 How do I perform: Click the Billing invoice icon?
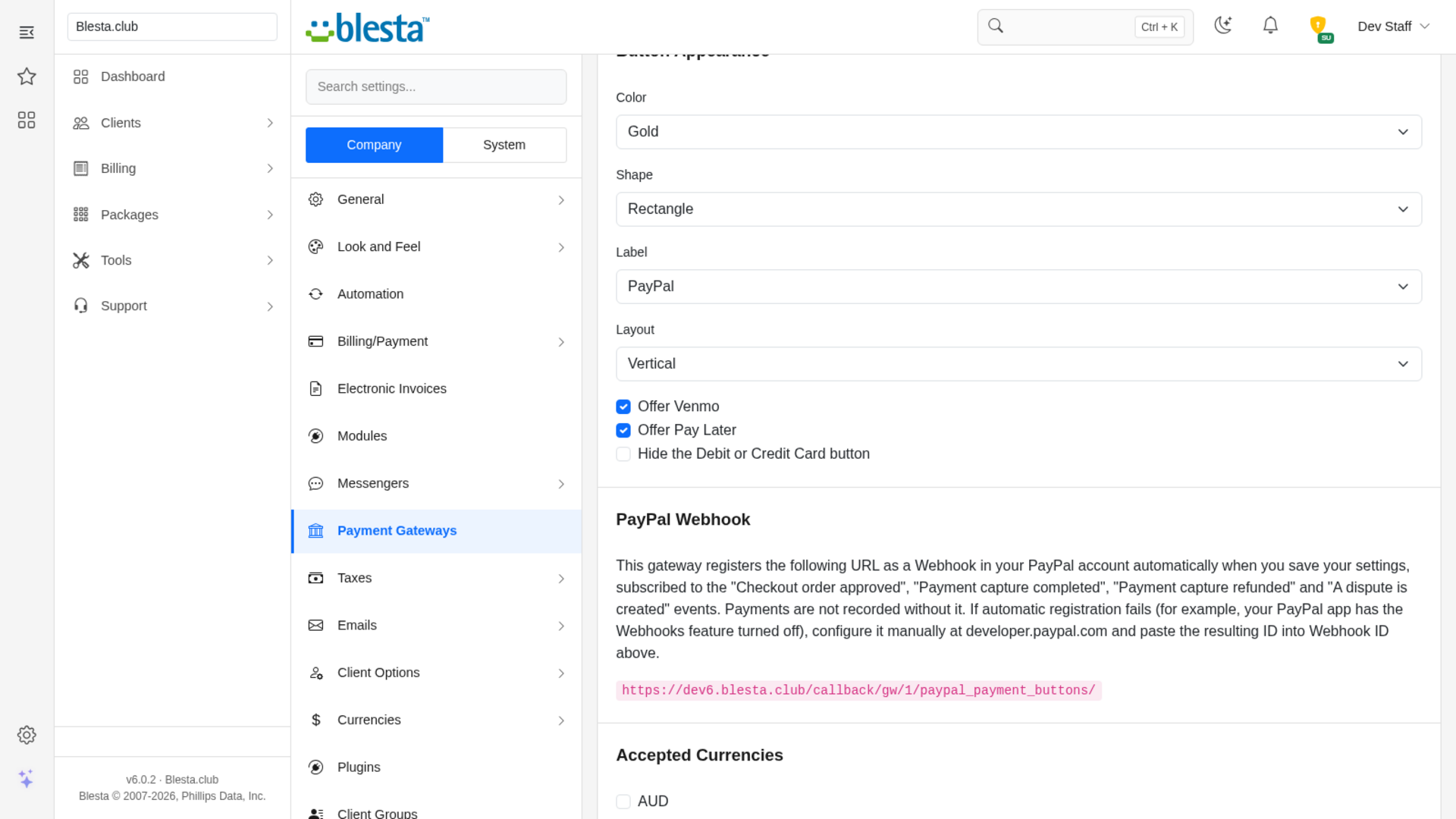click(81, 168)
